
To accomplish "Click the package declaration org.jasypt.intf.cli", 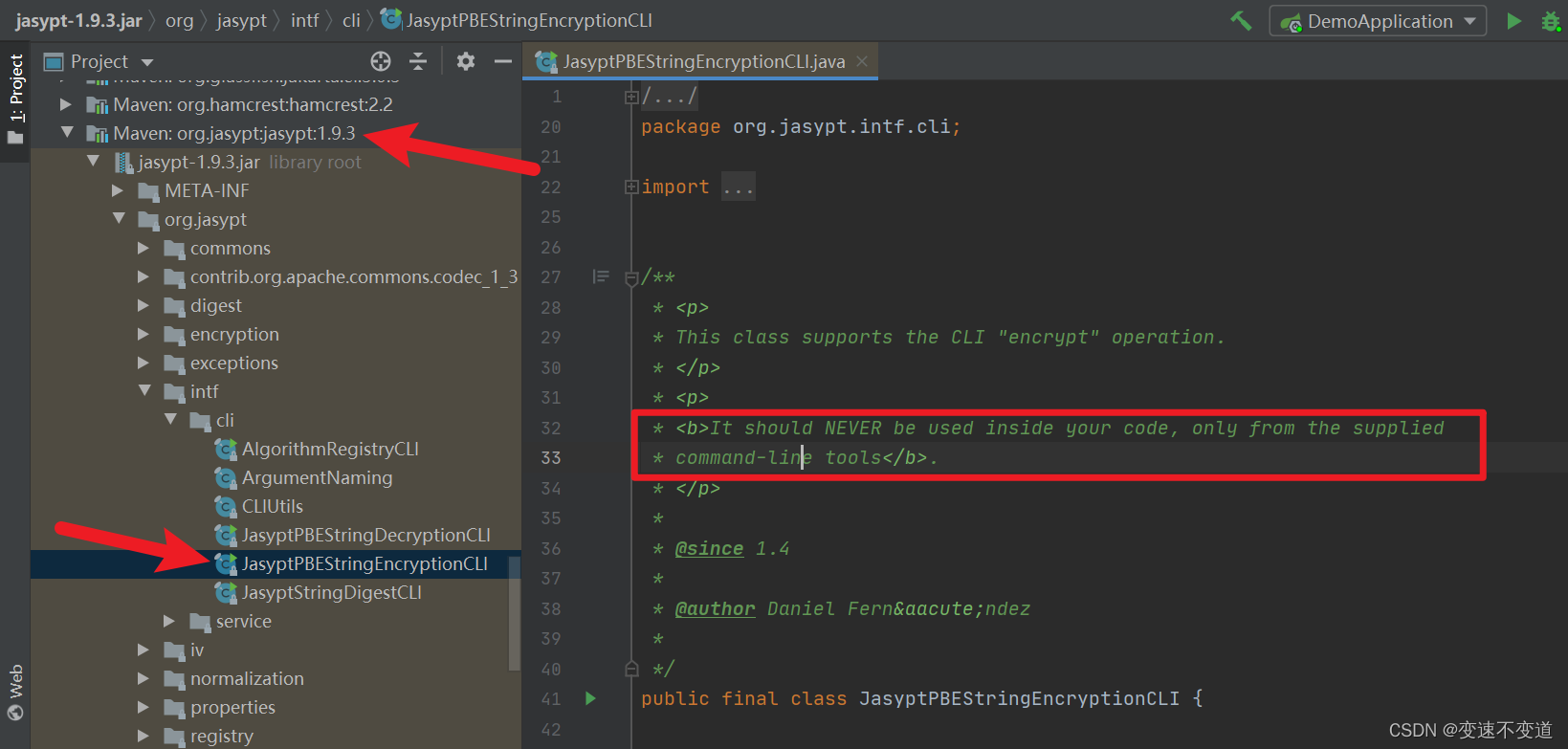I will tap(841, 126).
